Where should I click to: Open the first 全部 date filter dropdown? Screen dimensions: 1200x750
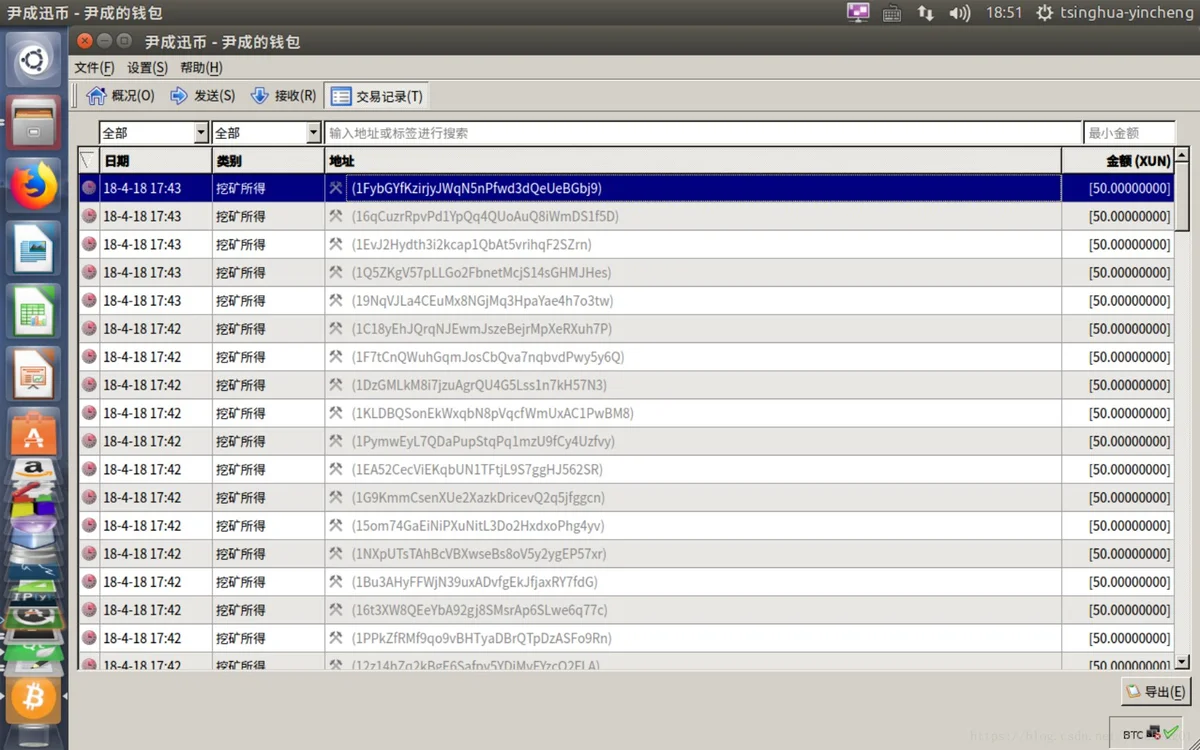pos(154,133)
